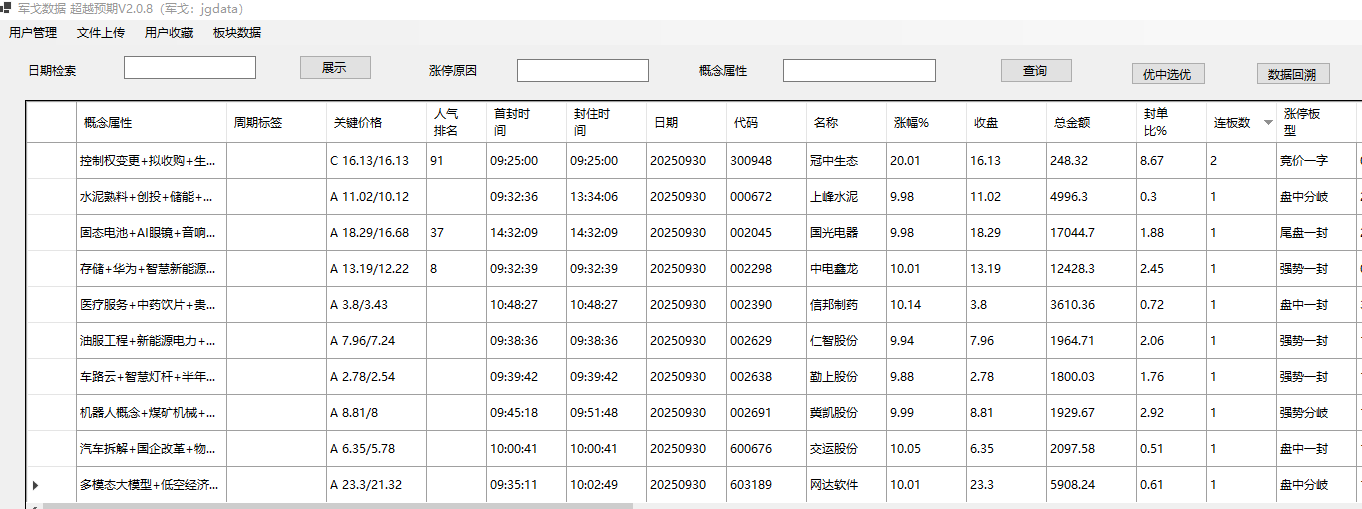Viewport: 1362px width, 509px height.
Task: Click the app icon in title bar
Action: 6,8
